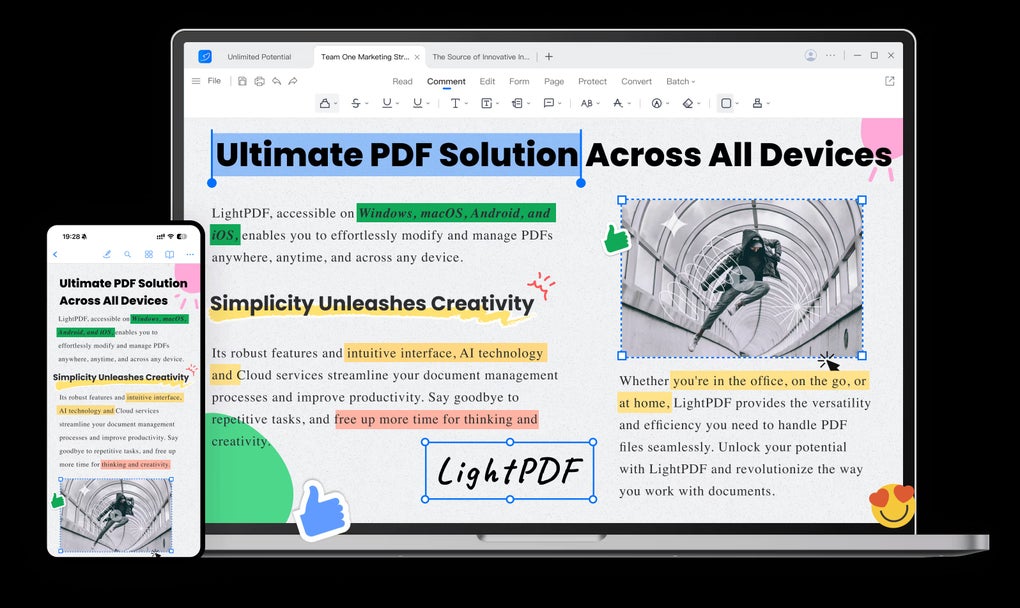Open a new tab with plus button
This screenshot has height=608, width=1020.
(549, 57)
